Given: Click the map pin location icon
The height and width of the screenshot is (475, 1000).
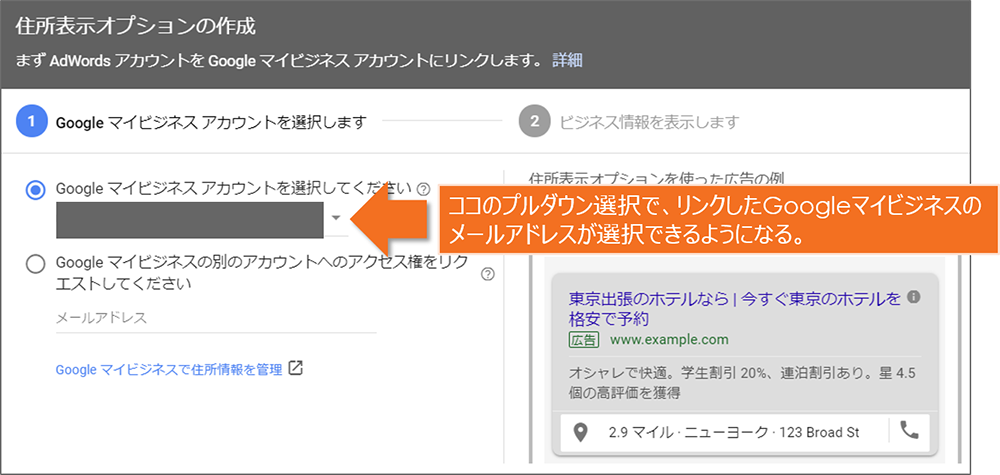Looking at the screenshot, I should point(580,433).
